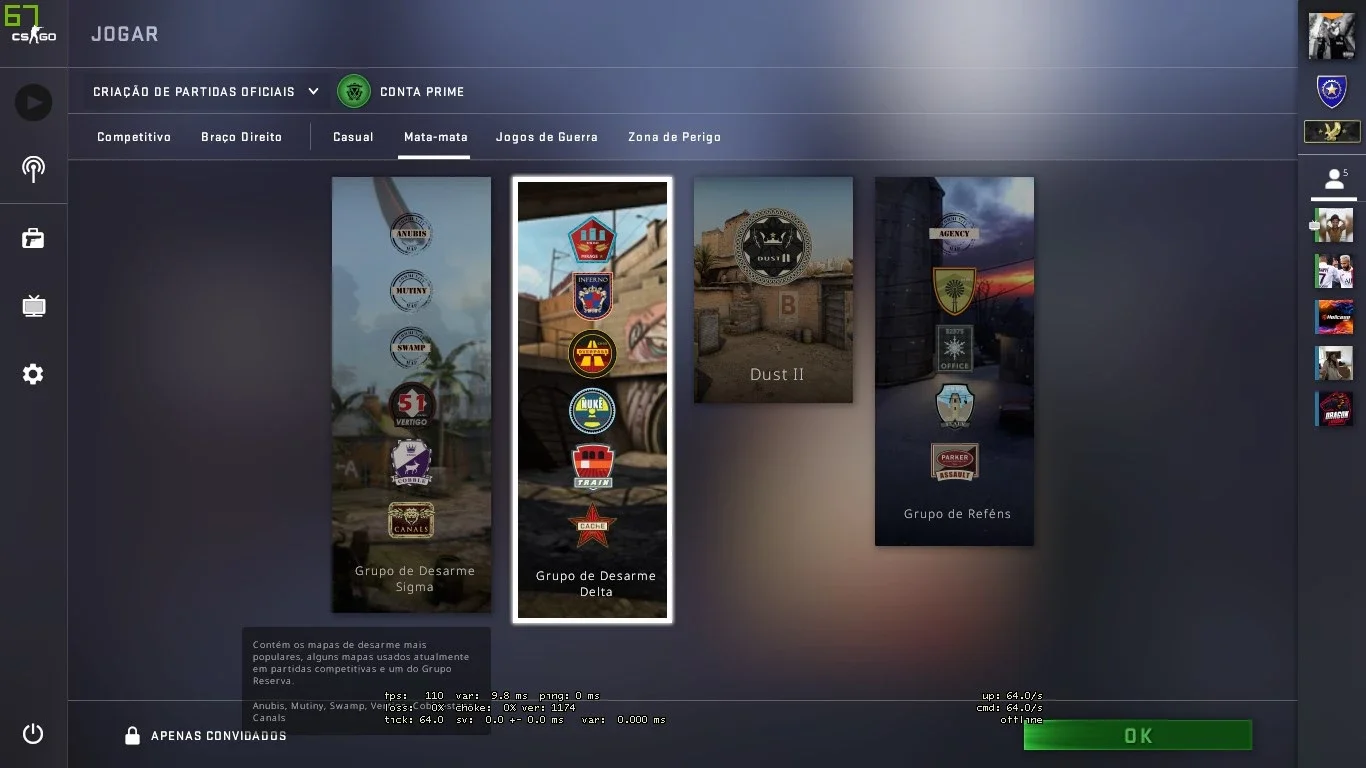Click the Nuke map badge

pyautogui.click(x=592, y=411)
